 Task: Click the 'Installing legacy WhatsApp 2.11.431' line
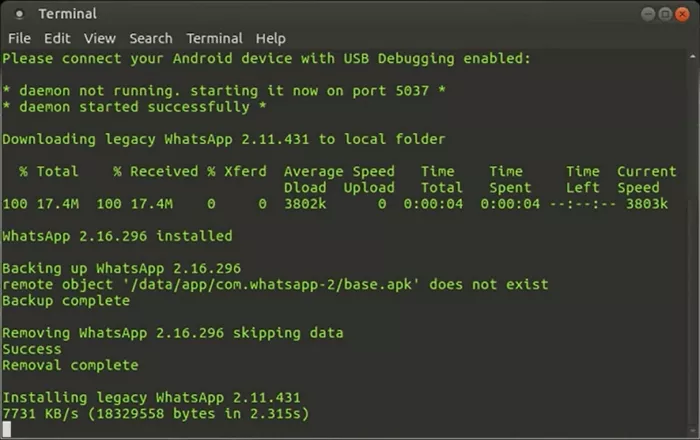point(152,397)
